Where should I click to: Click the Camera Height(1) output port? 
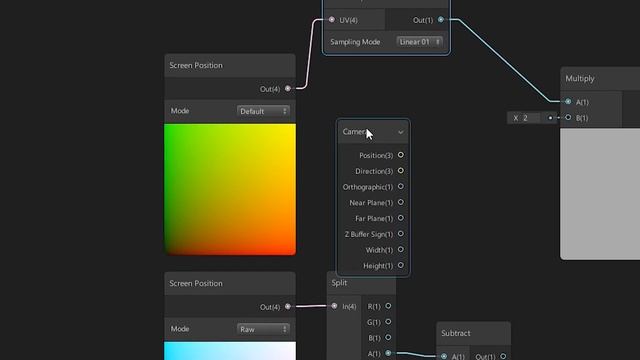pyautogui.click(x=401, y=265)
